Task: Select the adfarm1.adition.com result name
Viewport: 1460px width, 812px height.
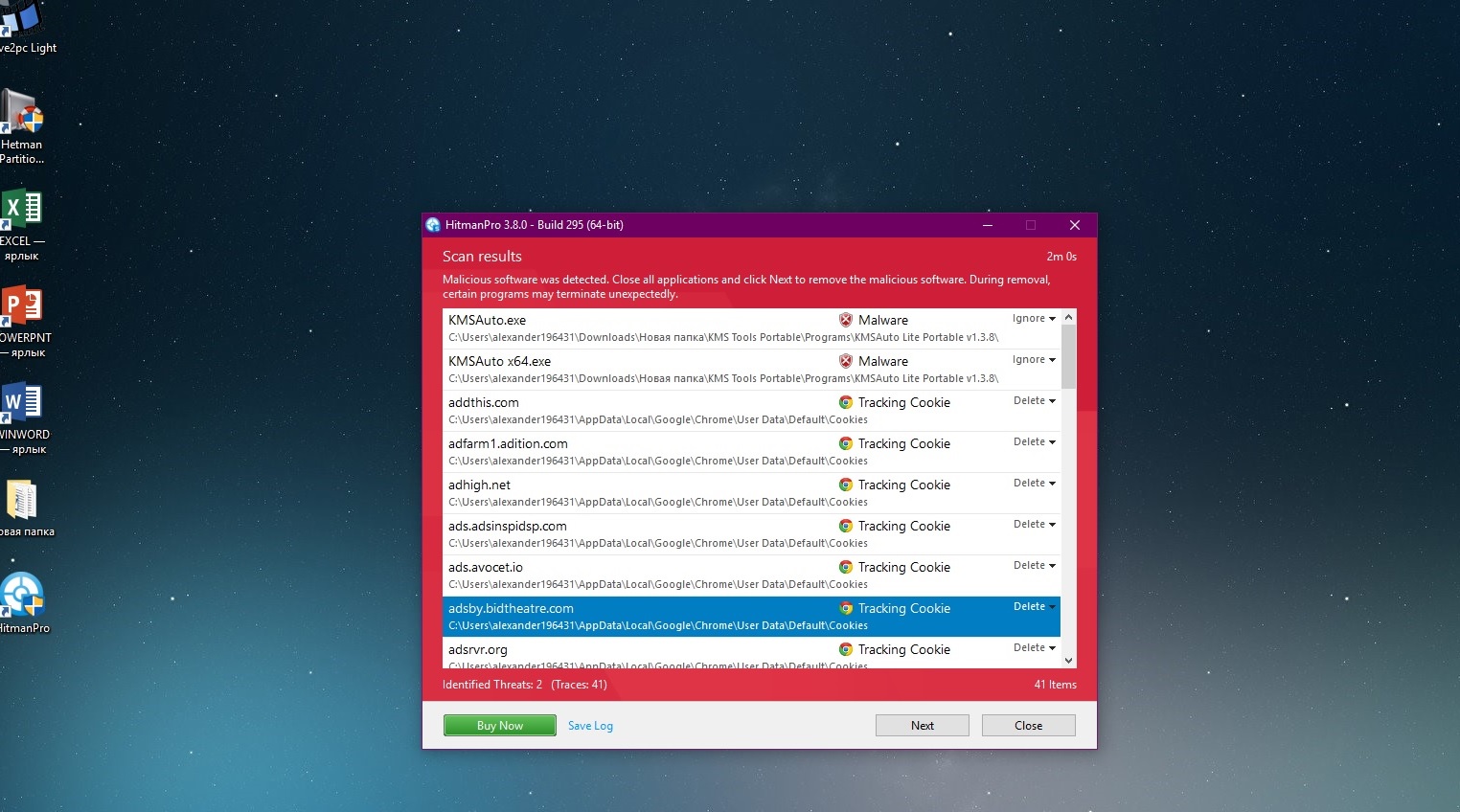Action: pyautogui.click(x=508, y=444)
